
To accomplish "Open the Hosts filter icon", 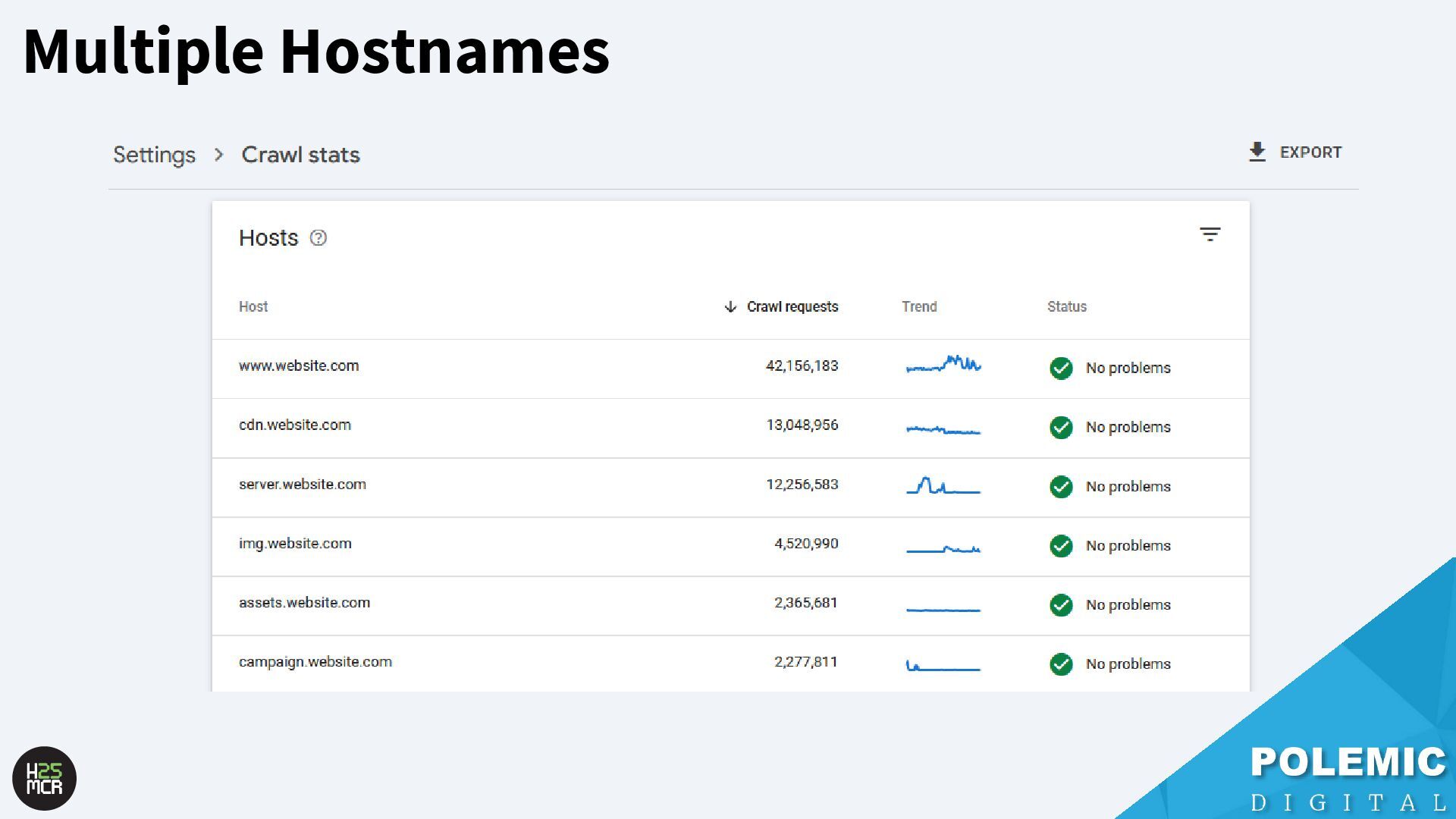I will (x=1210, y=234).
